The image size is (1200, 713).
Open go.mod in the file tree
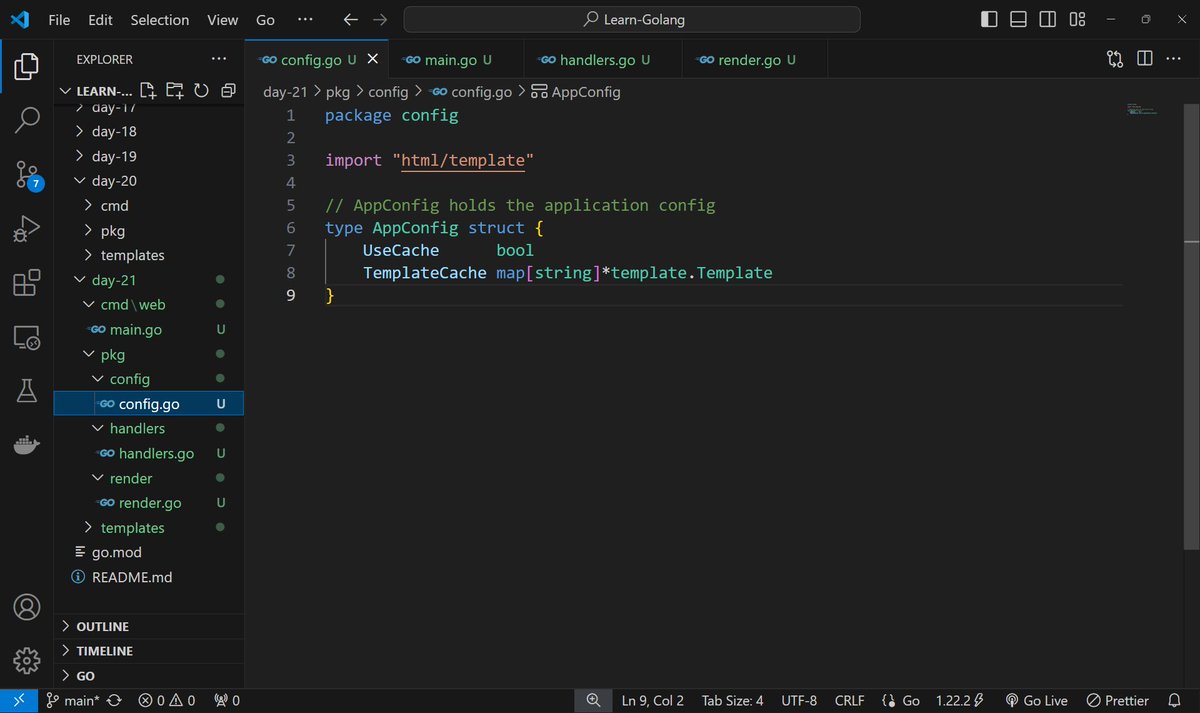click(x=149, y=552)
